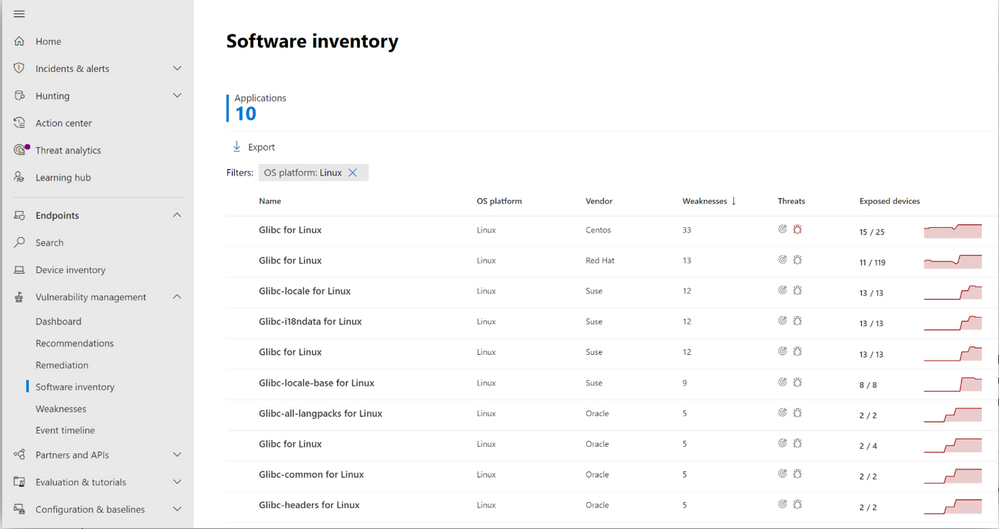
Task: Click exposure trend chart for Glibc-common row
Action: pyautogui.click(x=952, y=475)
